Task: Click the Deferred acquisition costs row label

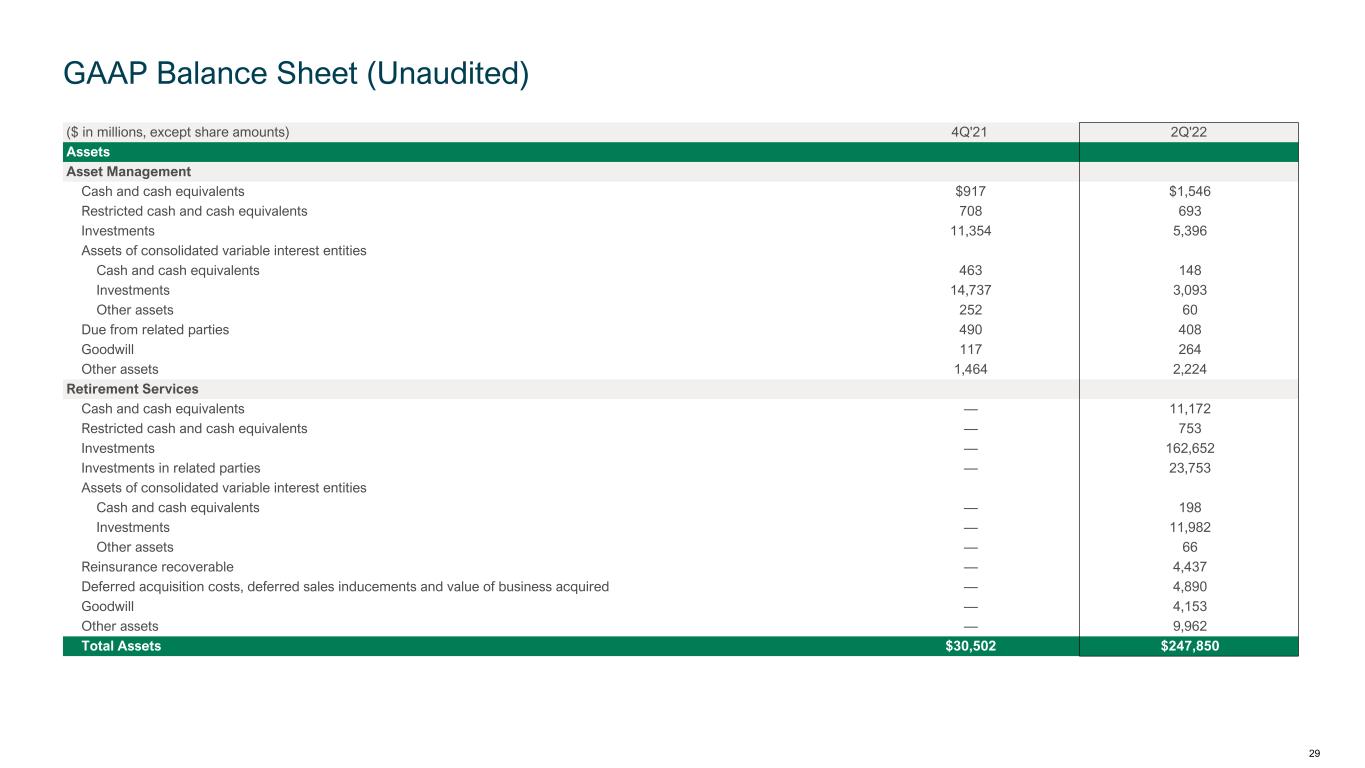Action: point(345,587)
